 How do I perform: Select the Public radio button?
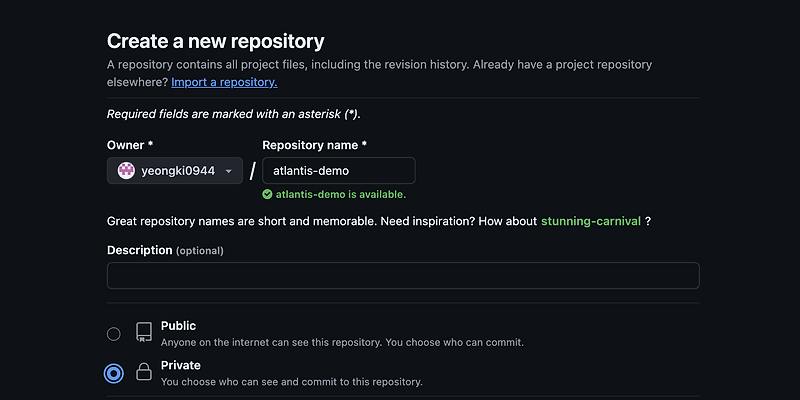[x=114, y=333]
